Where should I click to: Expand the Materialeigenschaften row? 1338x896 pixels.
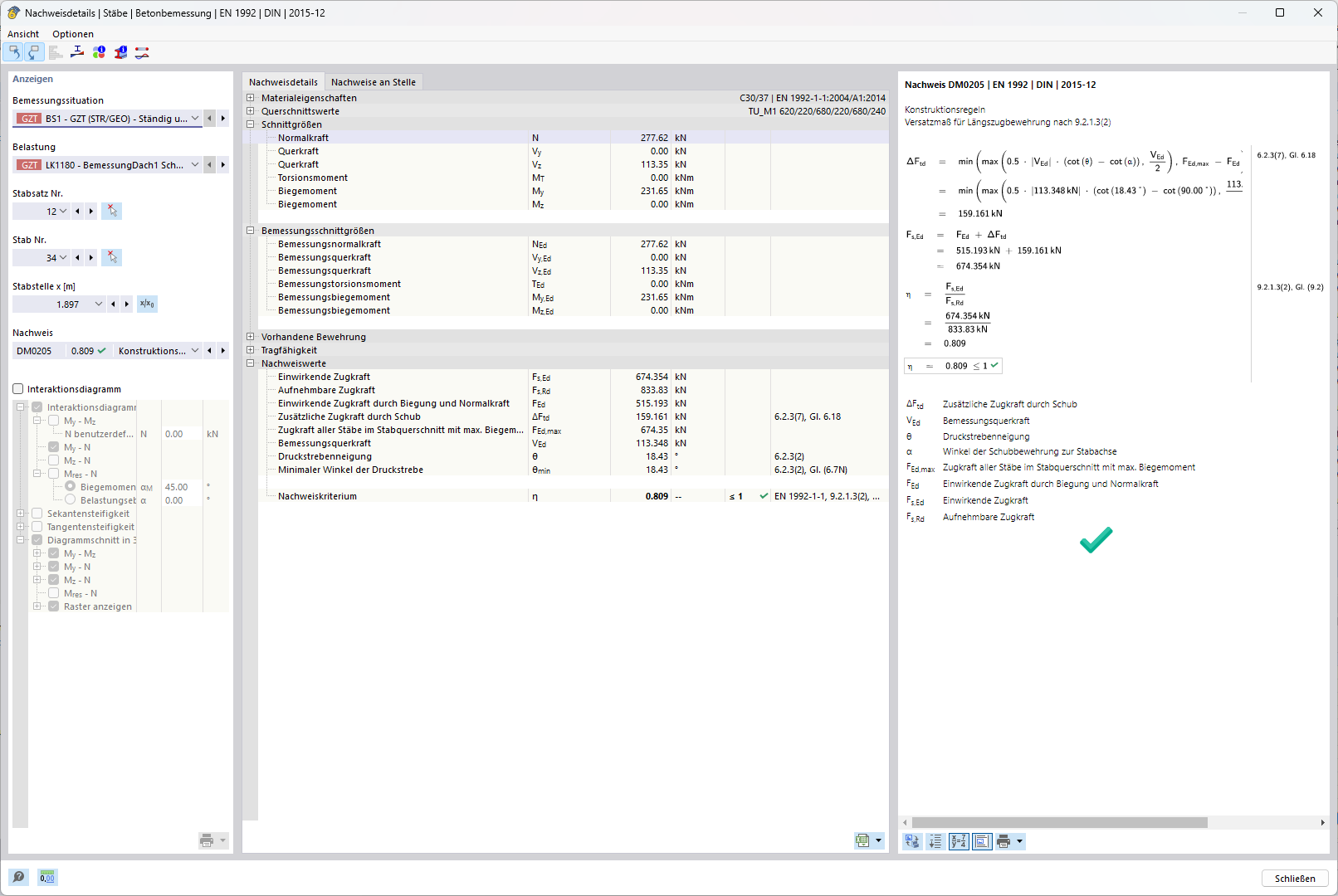(251, 98)
